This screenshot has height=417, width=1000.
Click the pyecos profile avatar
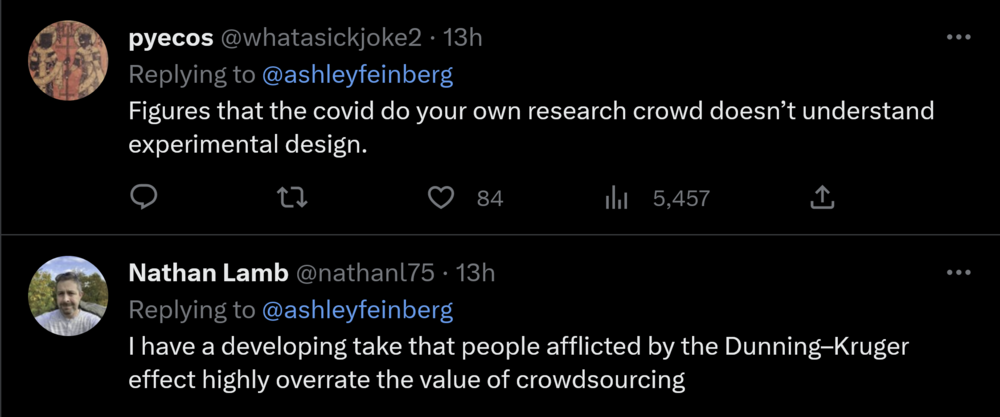tap(66, 59)
